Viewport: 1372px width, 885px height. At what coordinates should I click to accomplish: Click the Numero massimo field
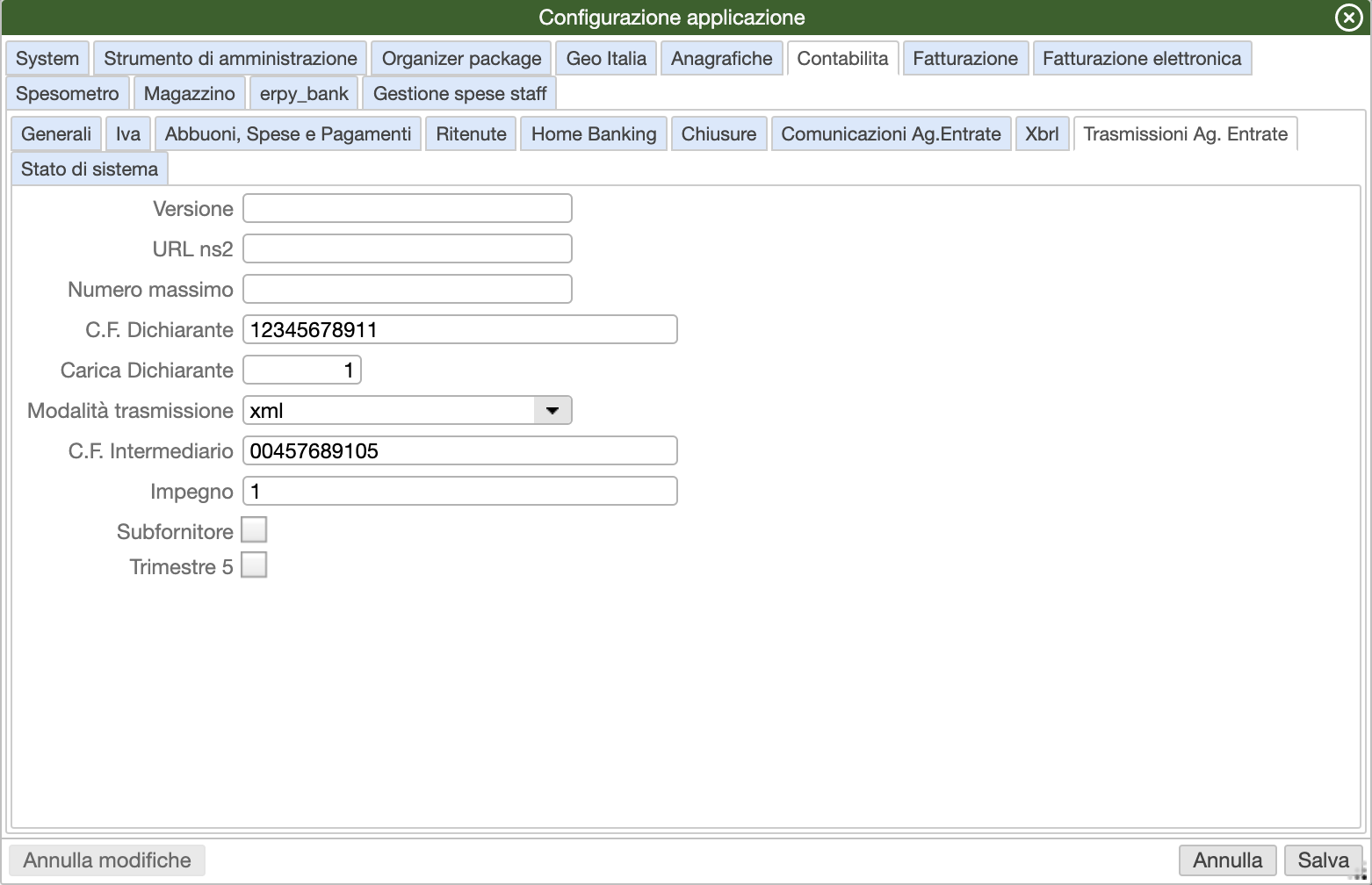click(408, 290)
